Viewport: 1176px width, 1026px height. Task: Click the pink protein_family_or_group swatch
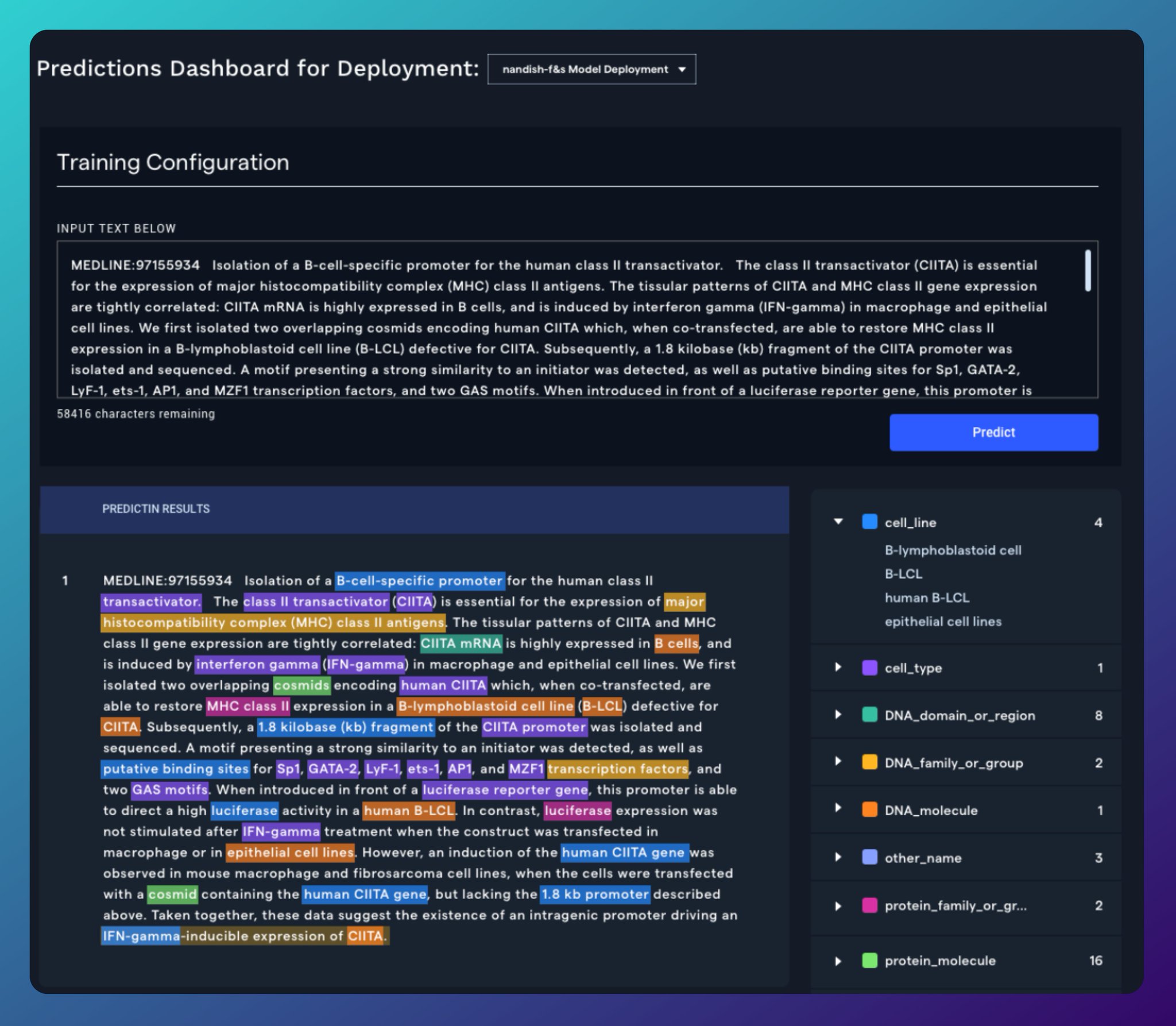[869, 906]
